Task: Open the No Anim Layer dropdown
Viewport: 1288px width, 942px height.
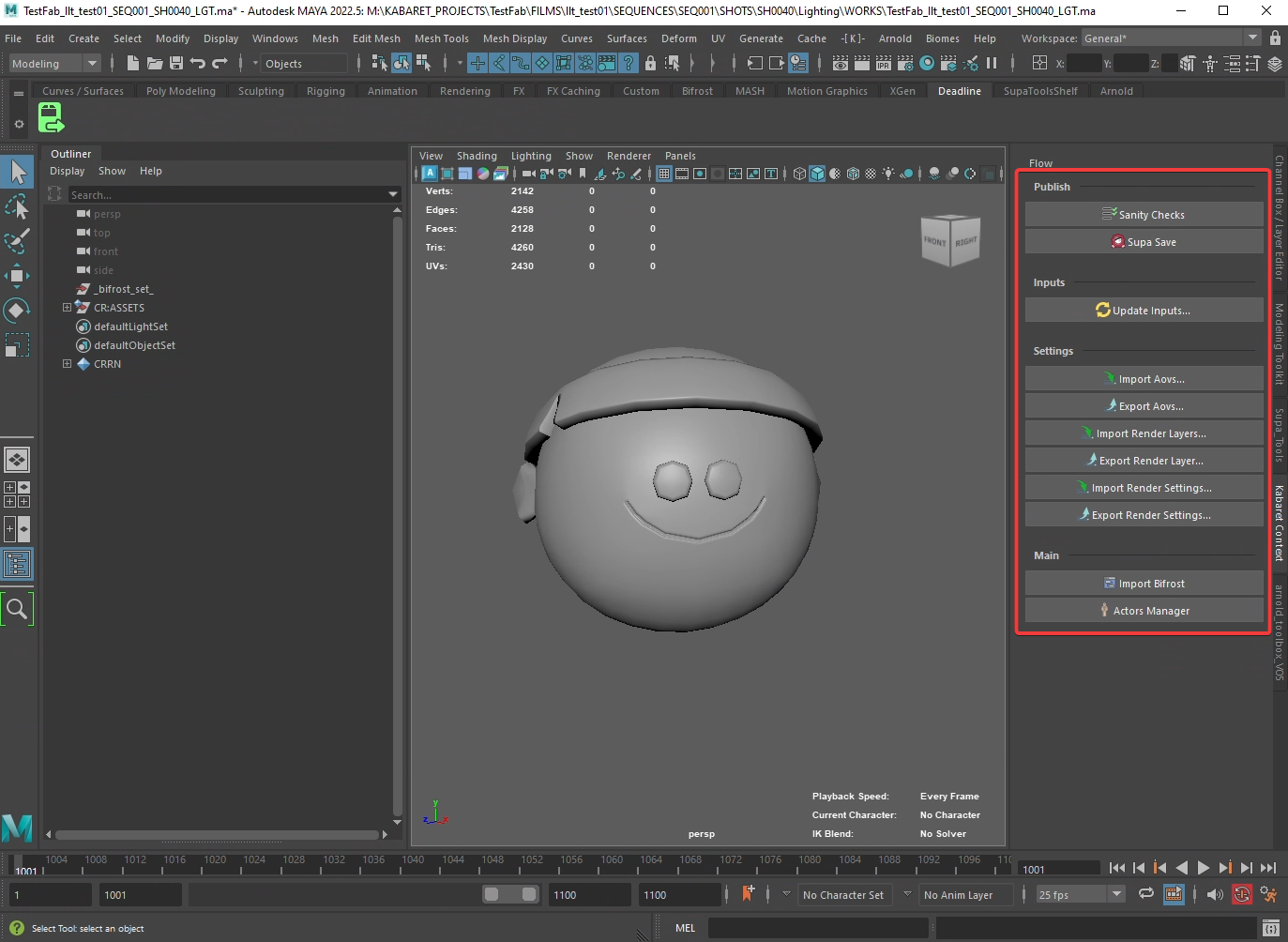Action: click(x=966, y=895)
